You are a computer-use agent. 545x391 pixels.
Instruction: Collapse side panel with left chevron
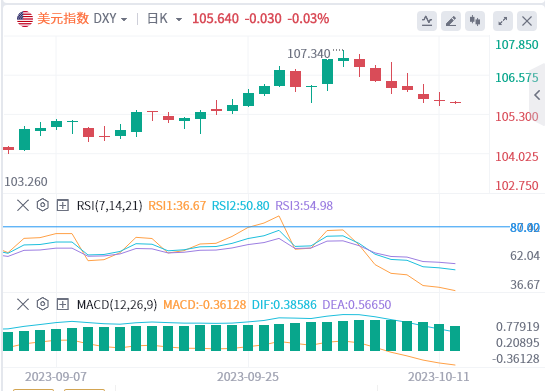click(537, 95)
